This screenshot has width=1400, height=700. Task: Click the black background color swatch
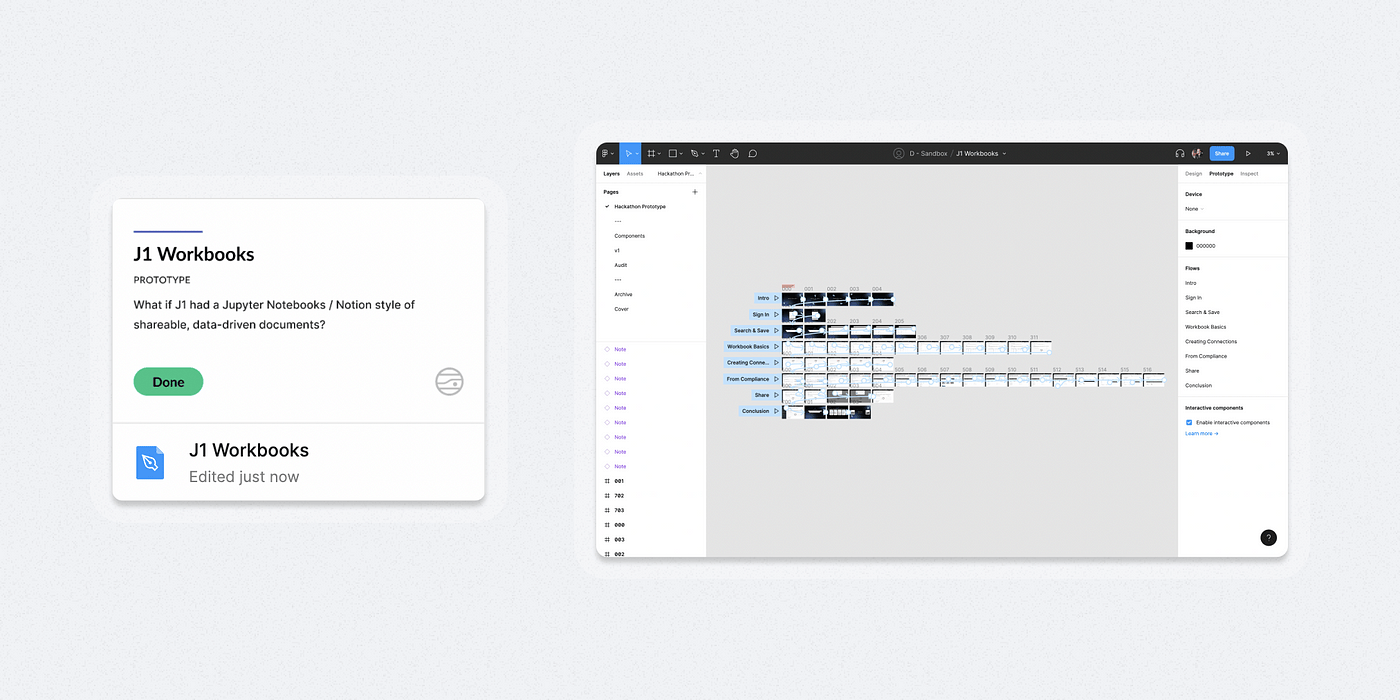1189,245
